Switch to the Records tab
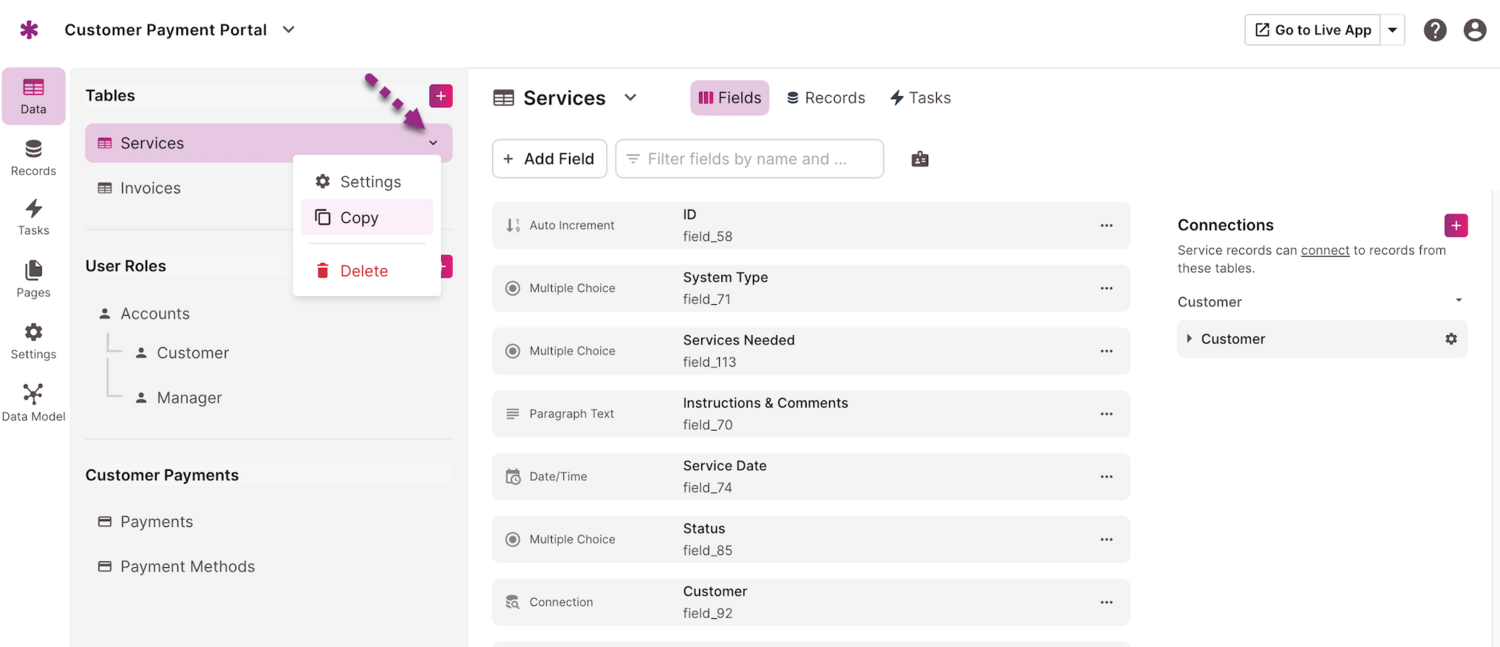 pyautogui.click(x=825, y=98)
